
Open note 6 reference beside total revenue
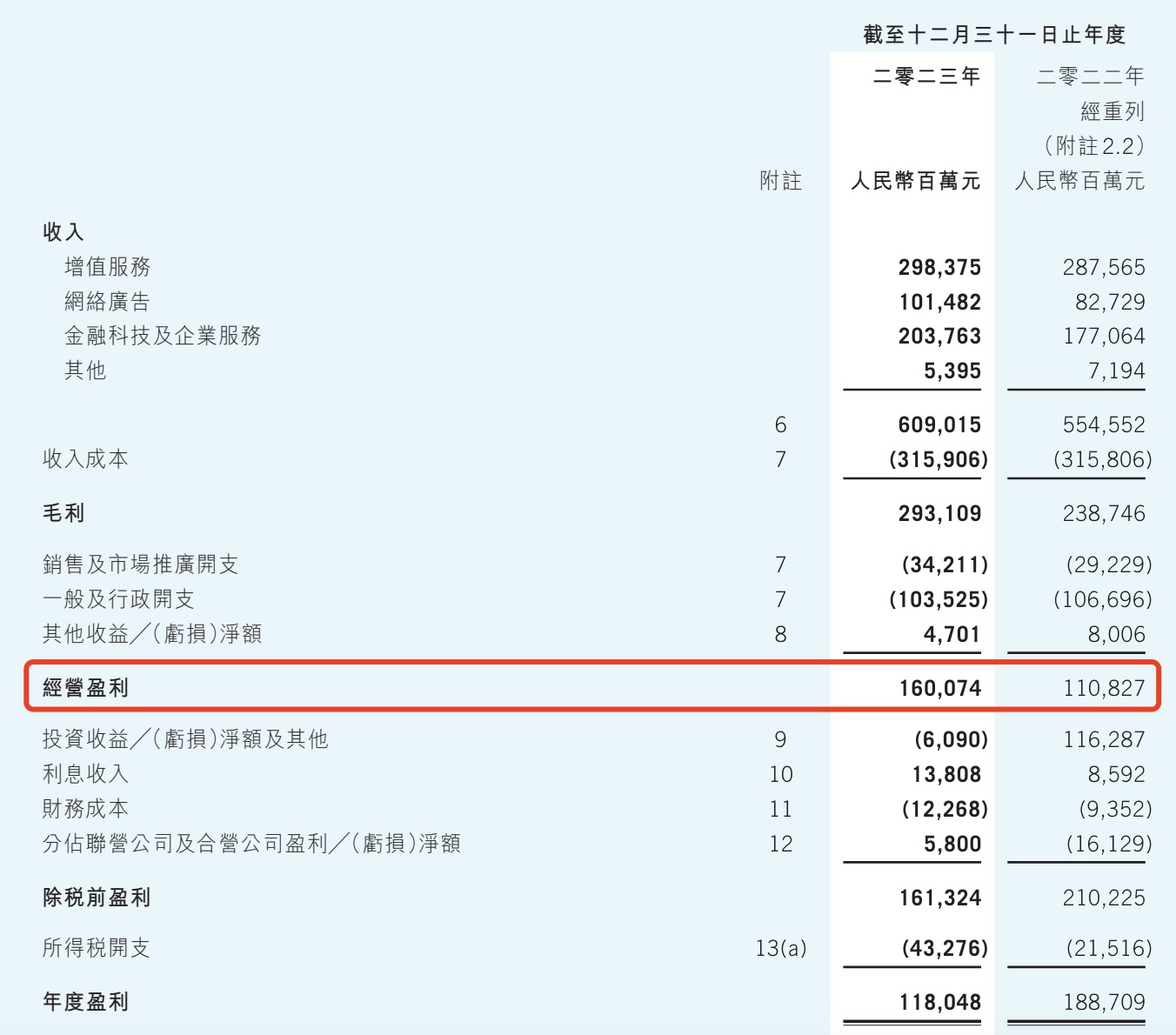(780, 424)
